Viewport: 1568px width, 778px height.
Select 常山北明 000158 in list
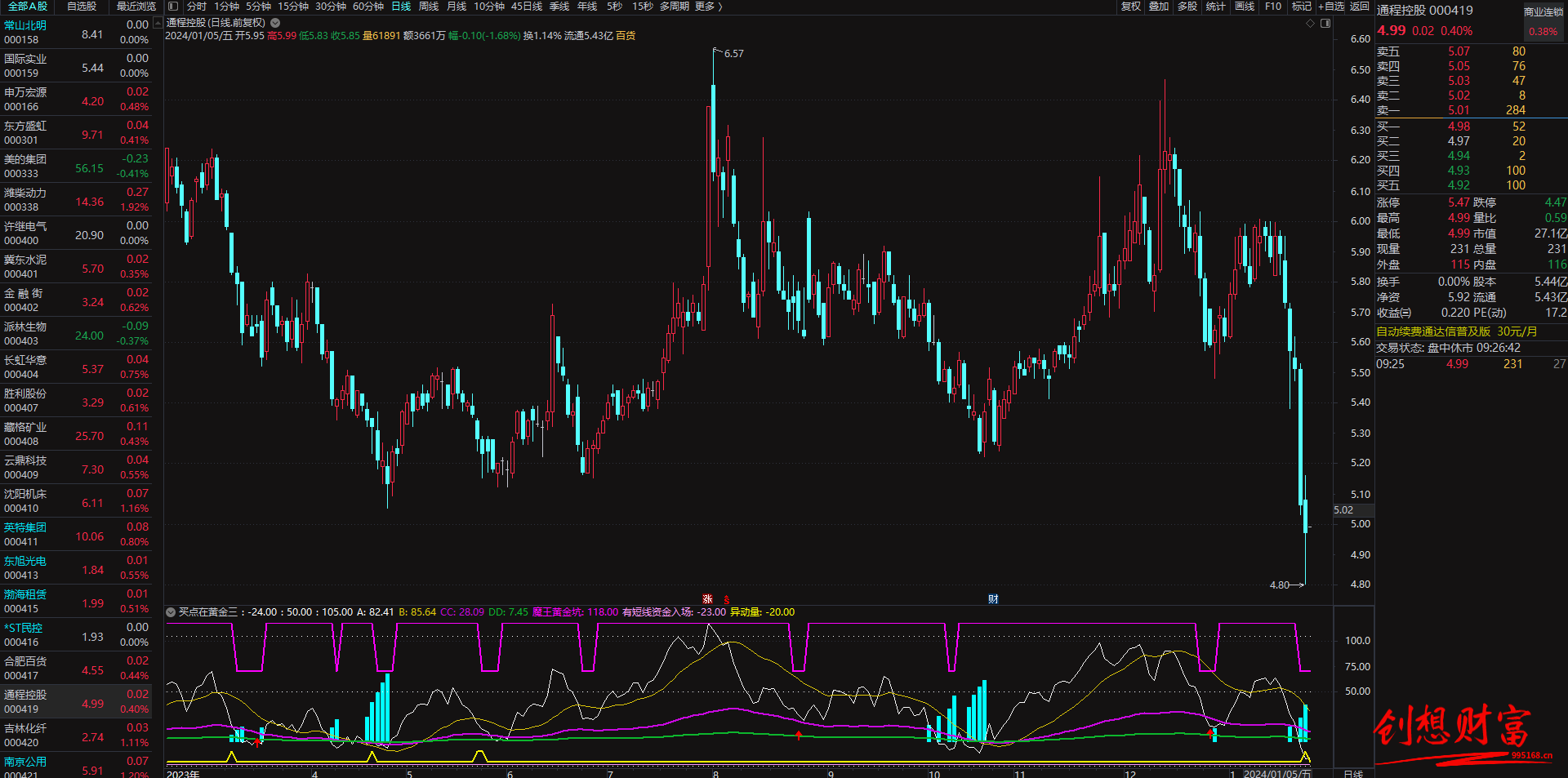[x=76, y=33]
